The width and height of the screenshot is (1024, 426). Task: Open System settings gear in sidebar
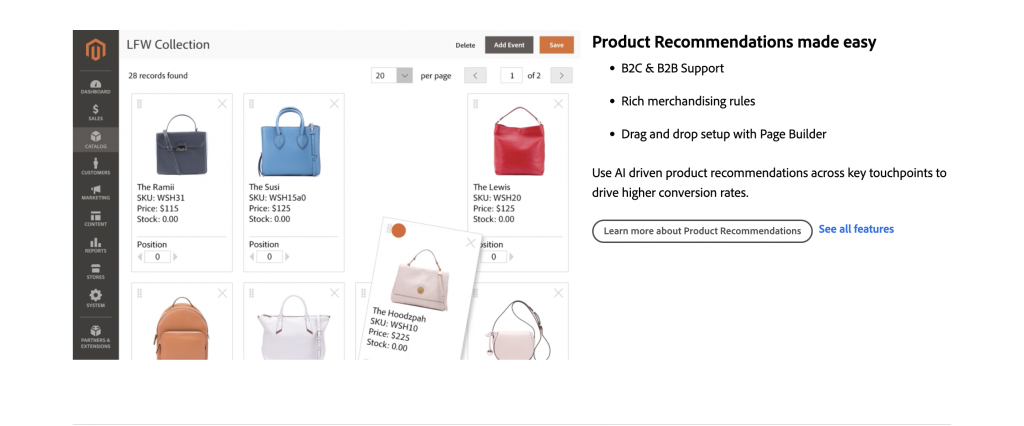[x=95, y=298]
